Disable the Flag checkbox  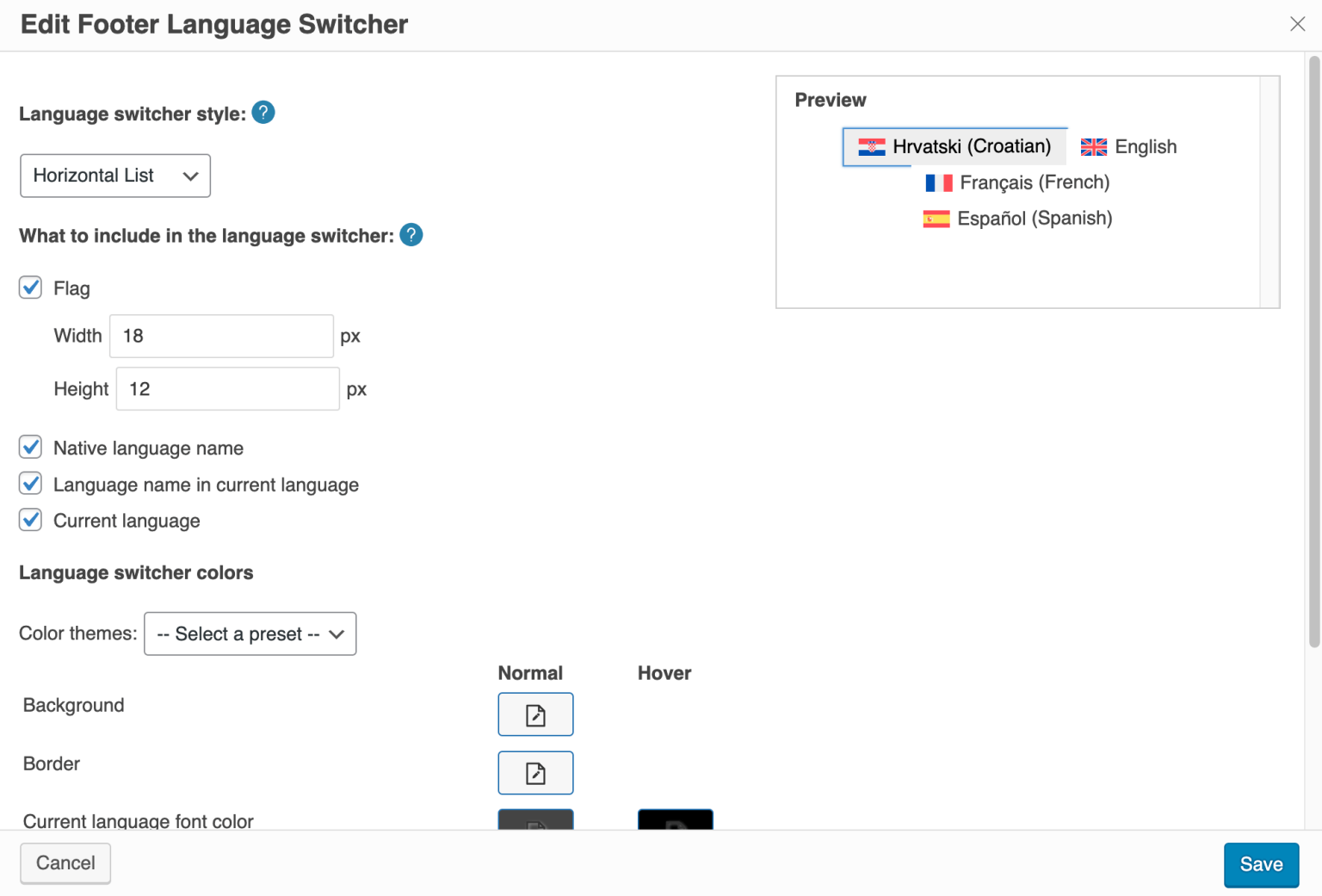point(30,287)
